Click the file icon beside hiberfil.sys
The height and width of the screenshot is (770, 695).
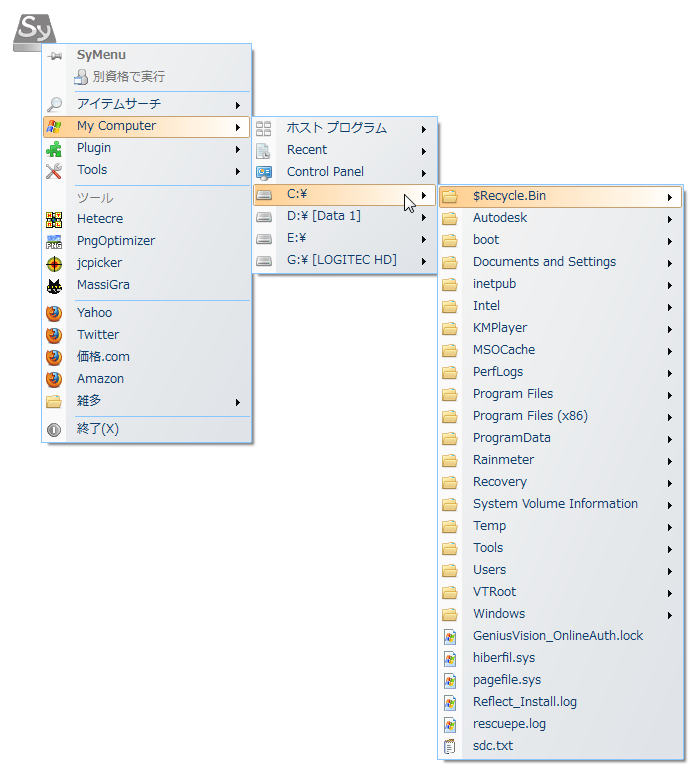(x=450, y=659)
